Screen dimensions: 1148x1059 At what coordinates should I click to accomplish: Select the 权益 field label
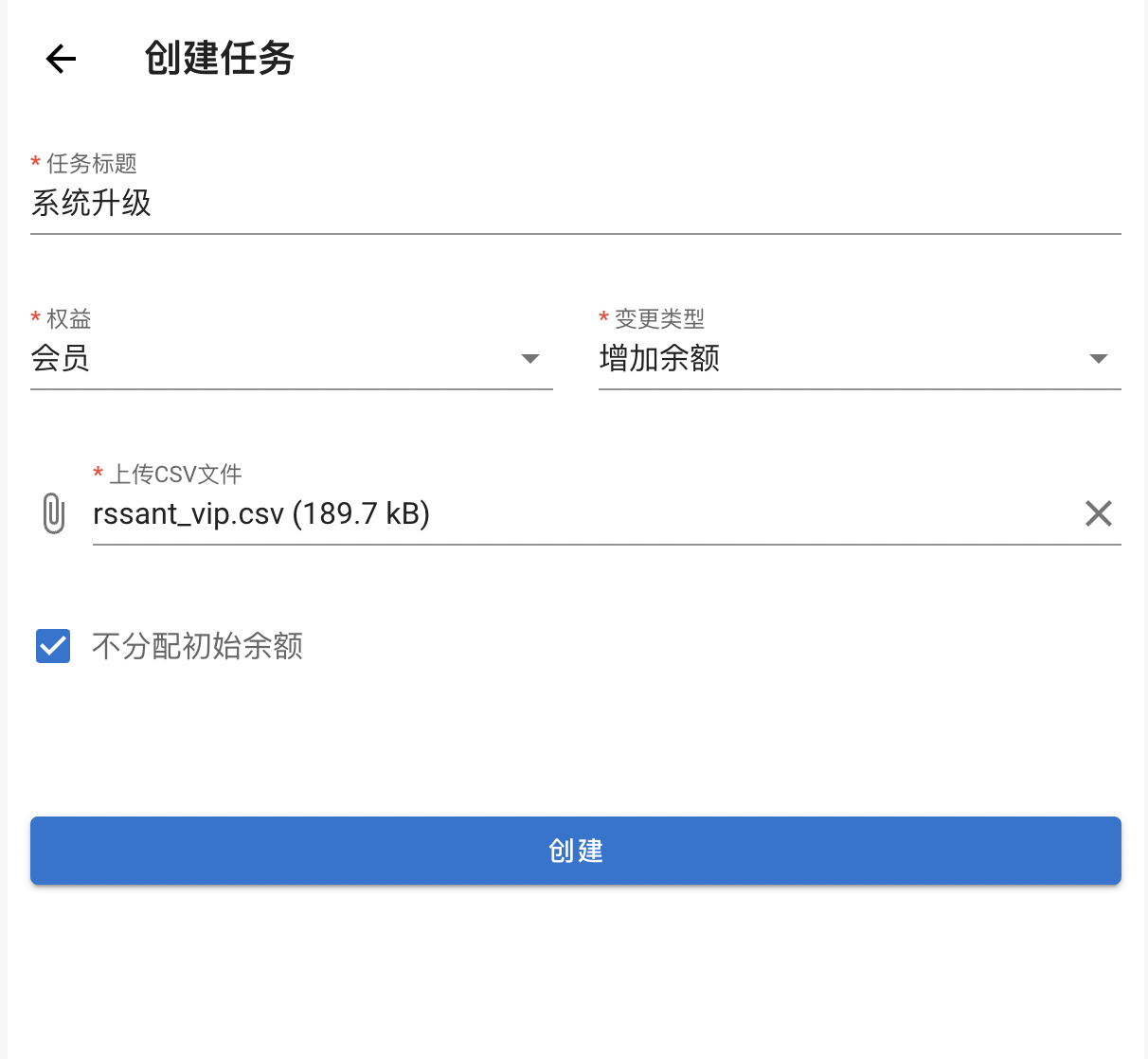click(x=63, y=318)
